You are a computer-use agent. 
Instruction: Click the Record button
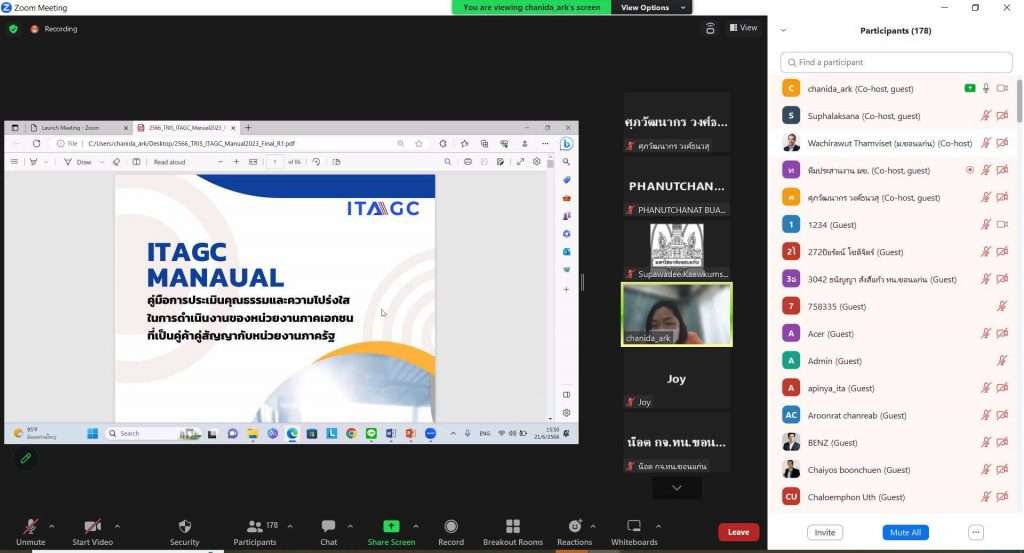[x=451, y=532]
